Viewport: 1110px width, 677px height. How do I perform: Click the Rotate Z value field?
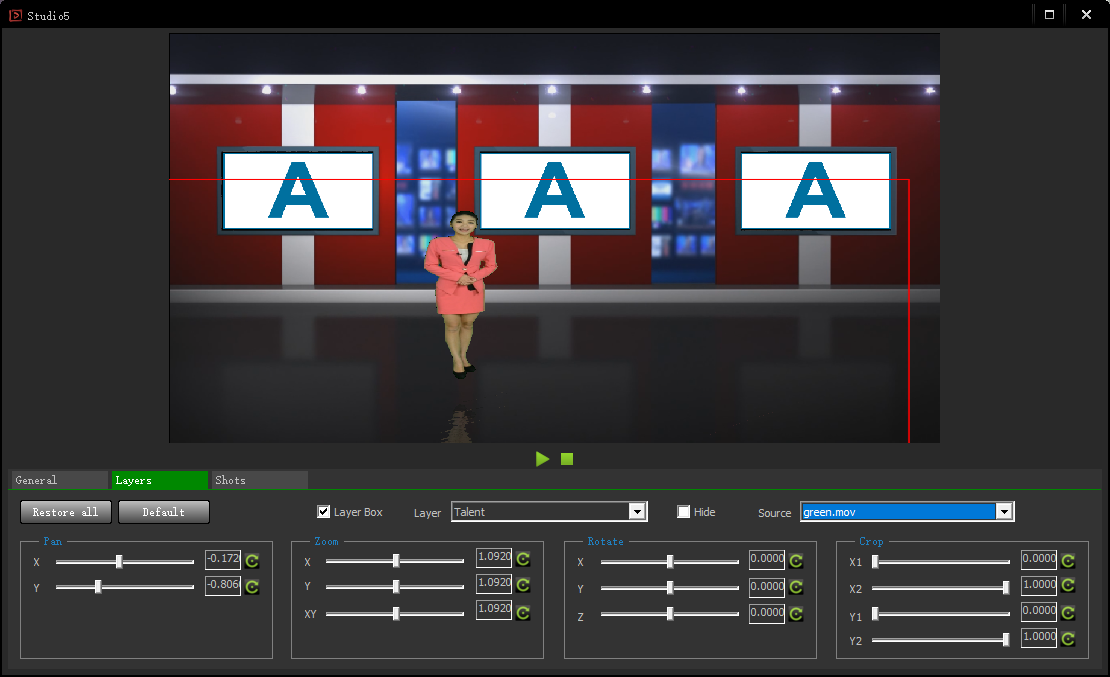(x=767, y=614)
